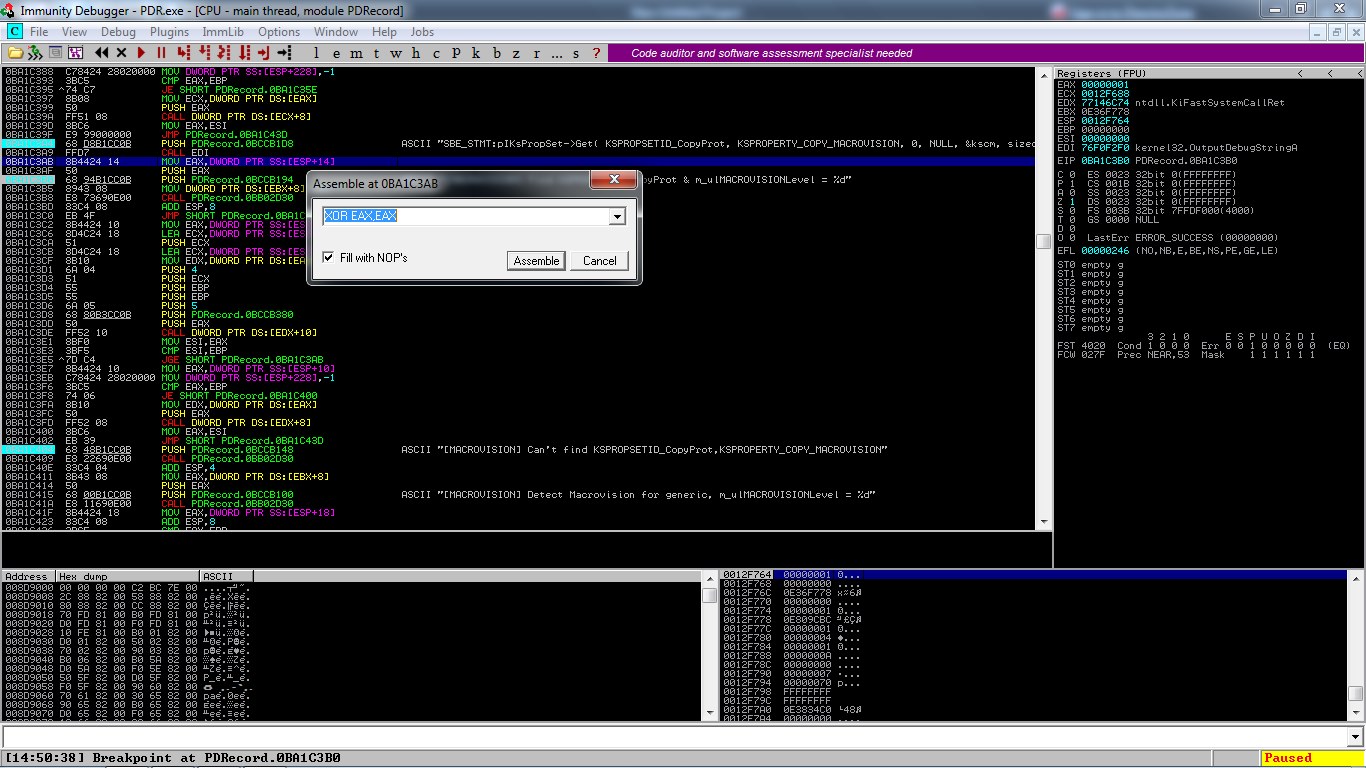The height and width of the screenshot is (768, 1366).
Task: Expand the assemble command dropdown arrow
Action: tap(617, 217)
